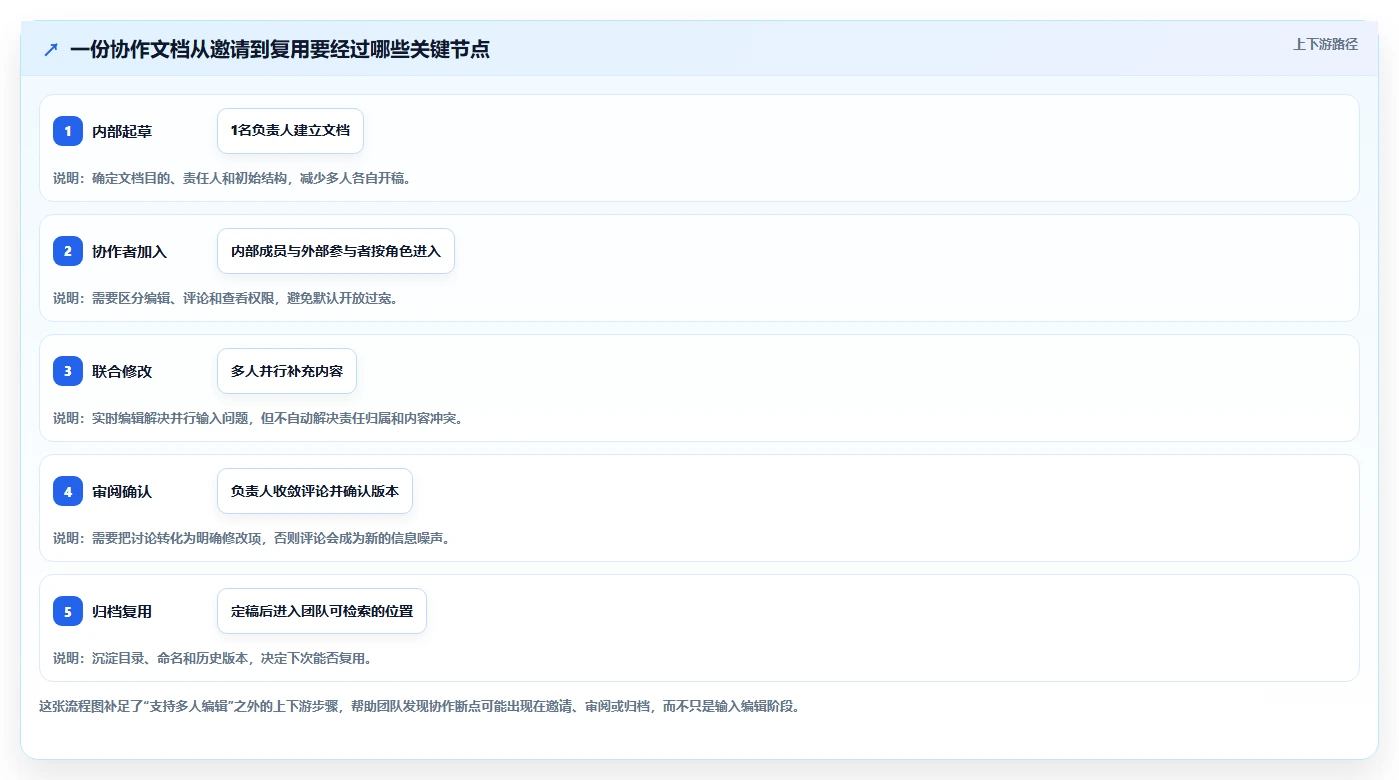Click the 归档复用 step title
The image size is (1399, 780).
coord(122,611)
